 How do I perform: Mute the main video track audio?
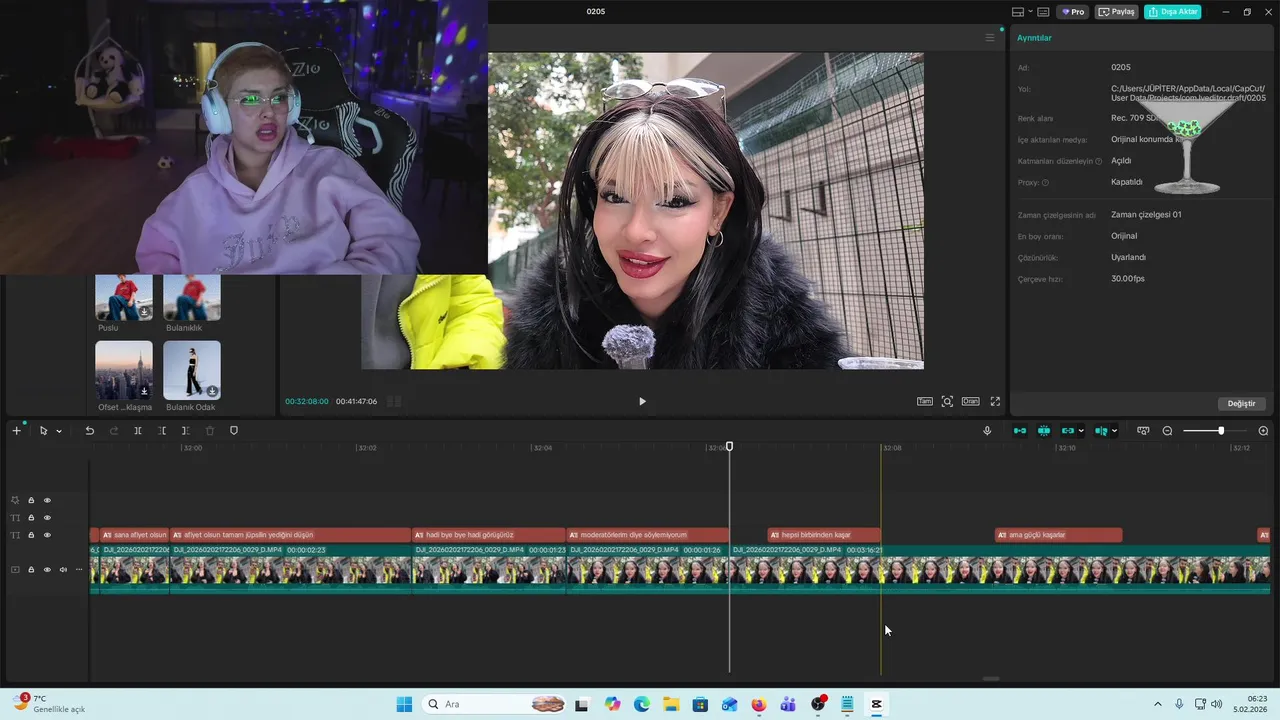pos(63,570)
